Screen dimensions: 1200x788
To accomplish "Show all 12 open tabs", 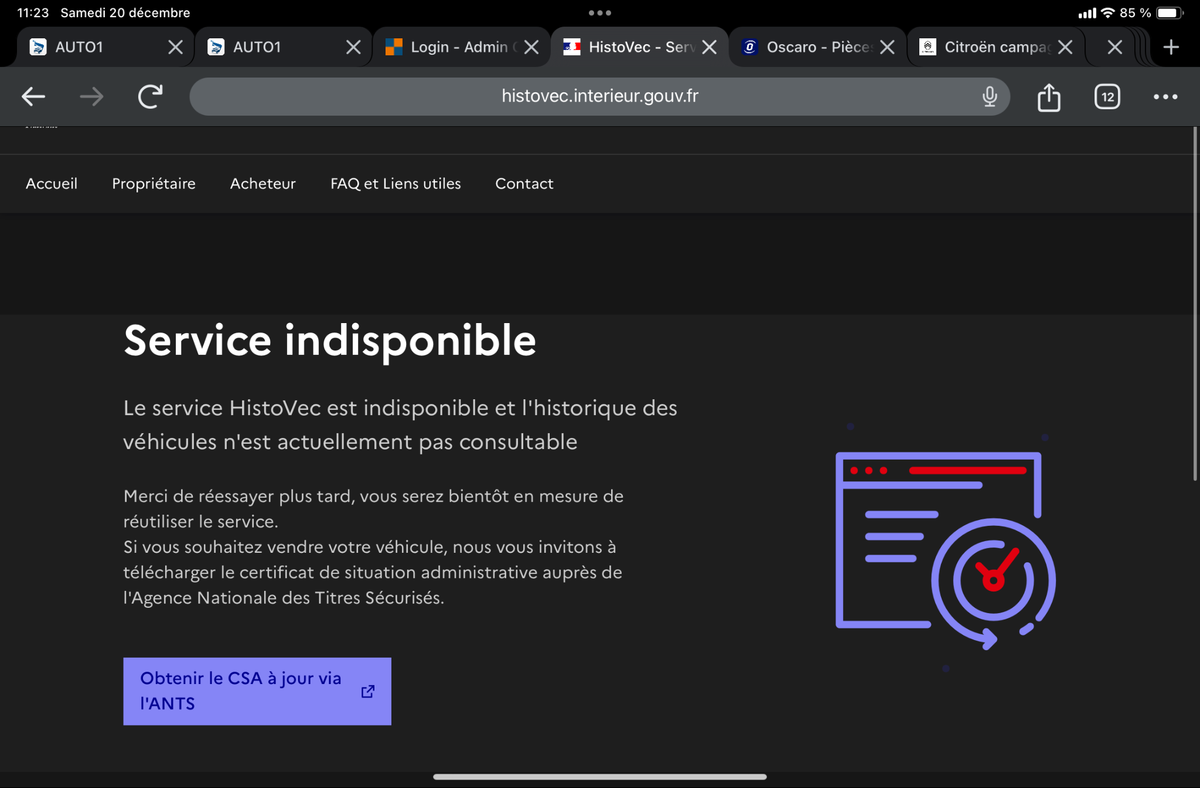I will (1106, 97).
